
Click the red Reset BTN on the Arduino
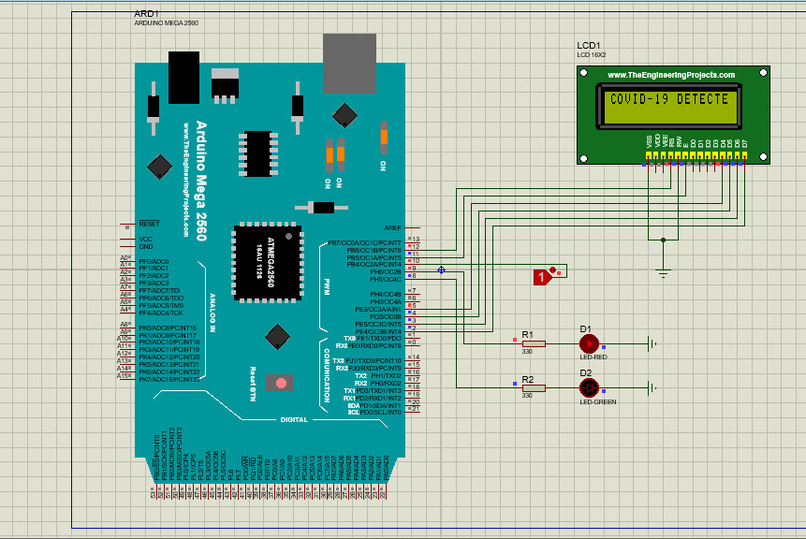click(281, 383)
